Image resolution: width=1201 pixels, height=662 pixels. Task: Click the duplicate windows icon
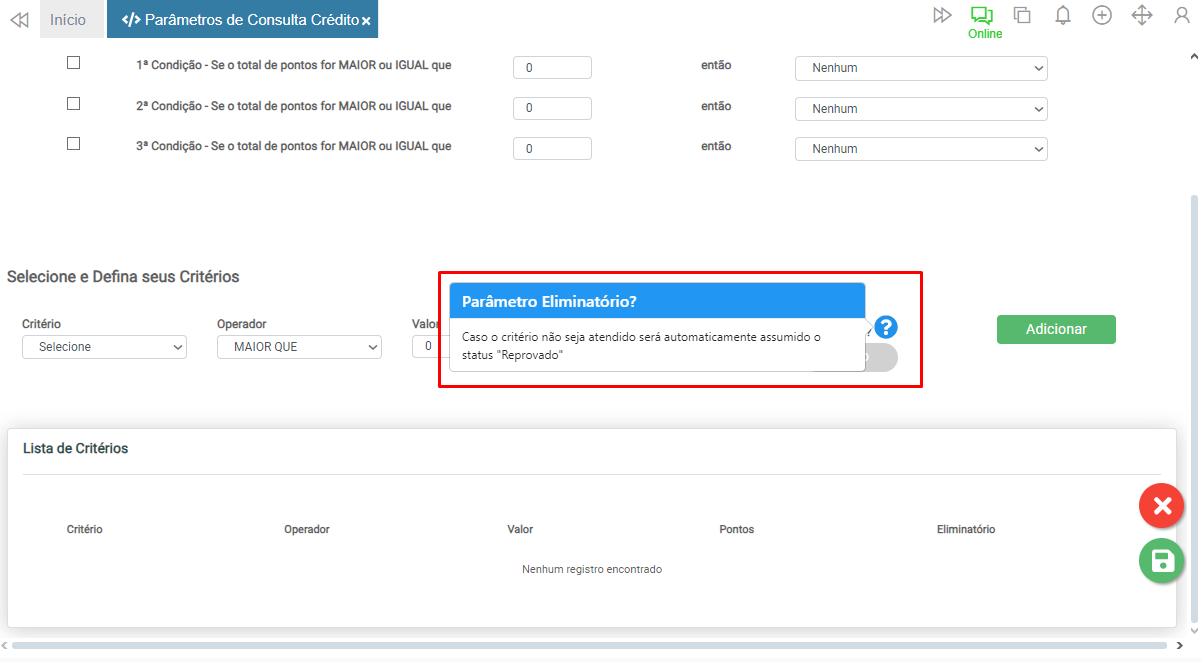(x=1022, y=15)
